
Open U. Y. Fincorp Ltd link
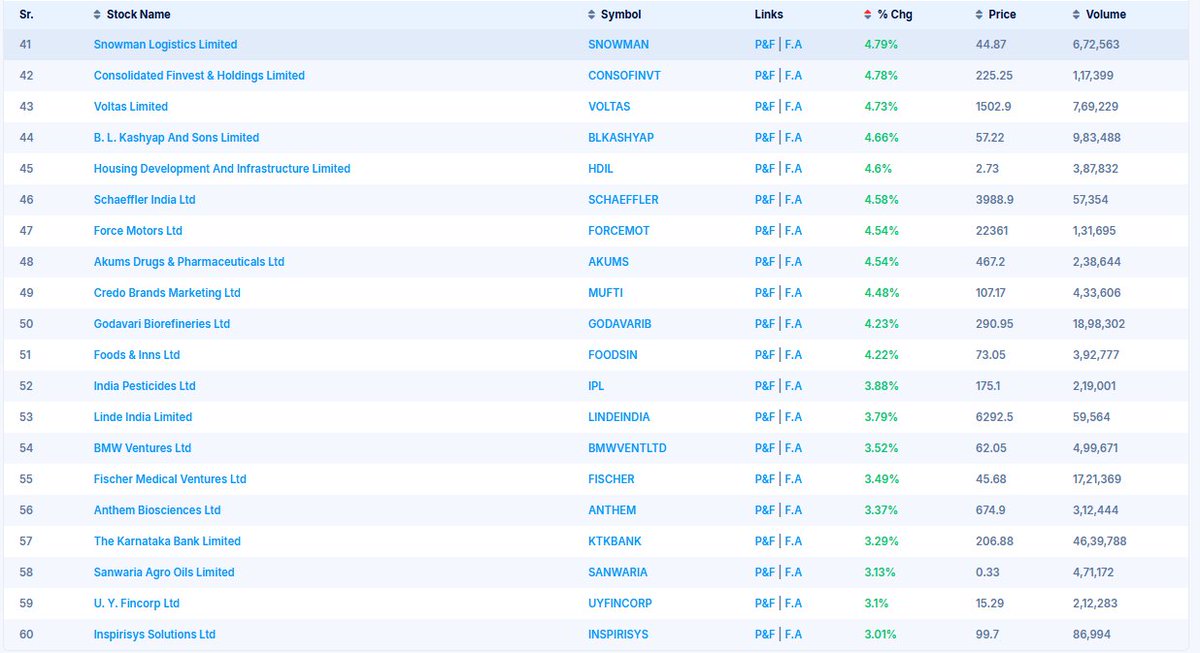click(x=136, y=602)
